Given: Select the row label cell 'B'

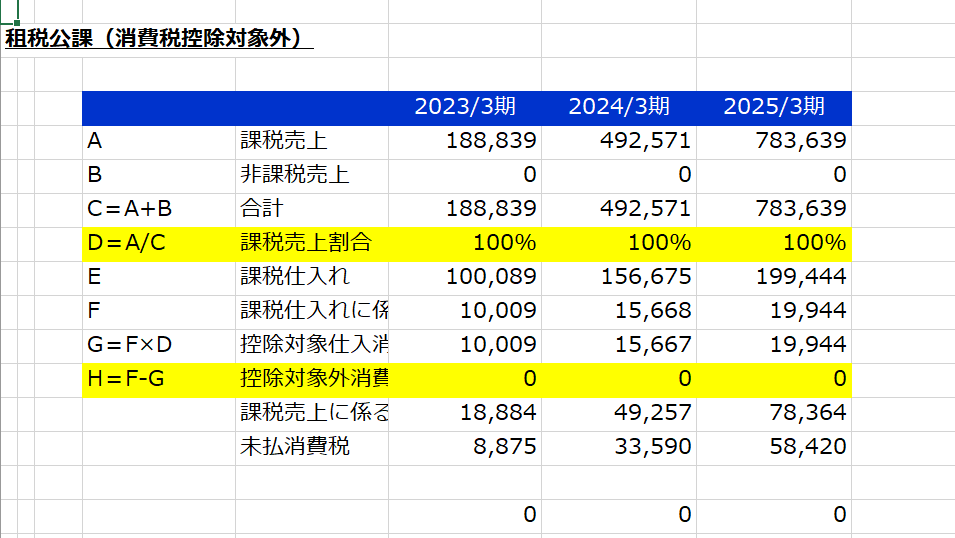Looking at the screenshot, I should pos(159,175).
